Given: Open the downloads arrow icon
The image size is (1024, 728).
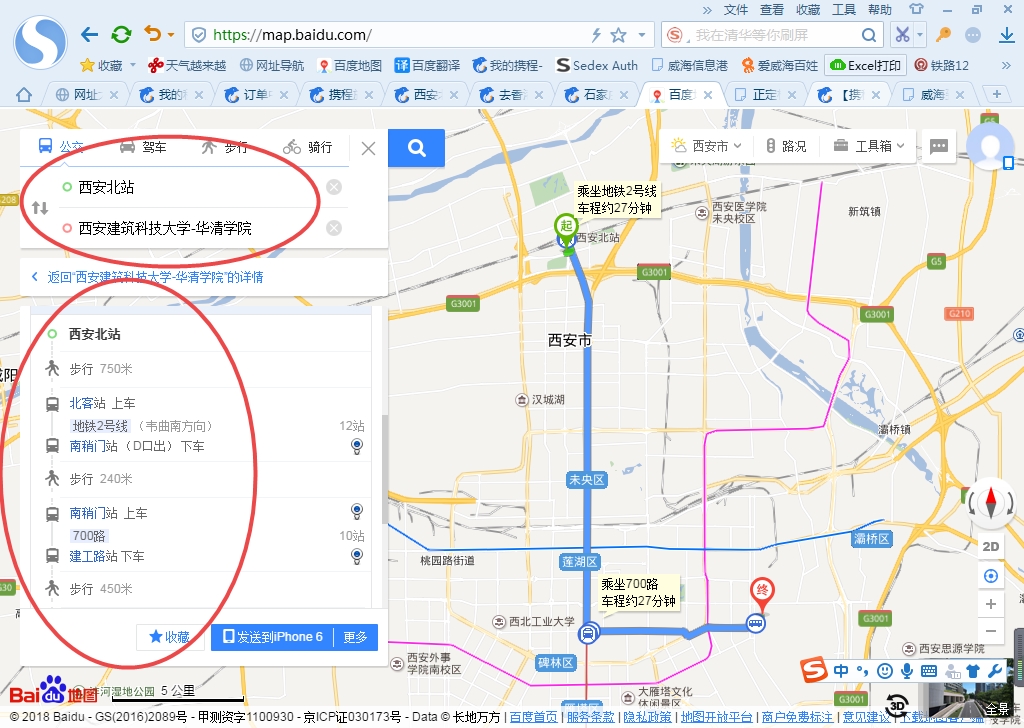Looking at the screenshot, I should [1007, 35].
